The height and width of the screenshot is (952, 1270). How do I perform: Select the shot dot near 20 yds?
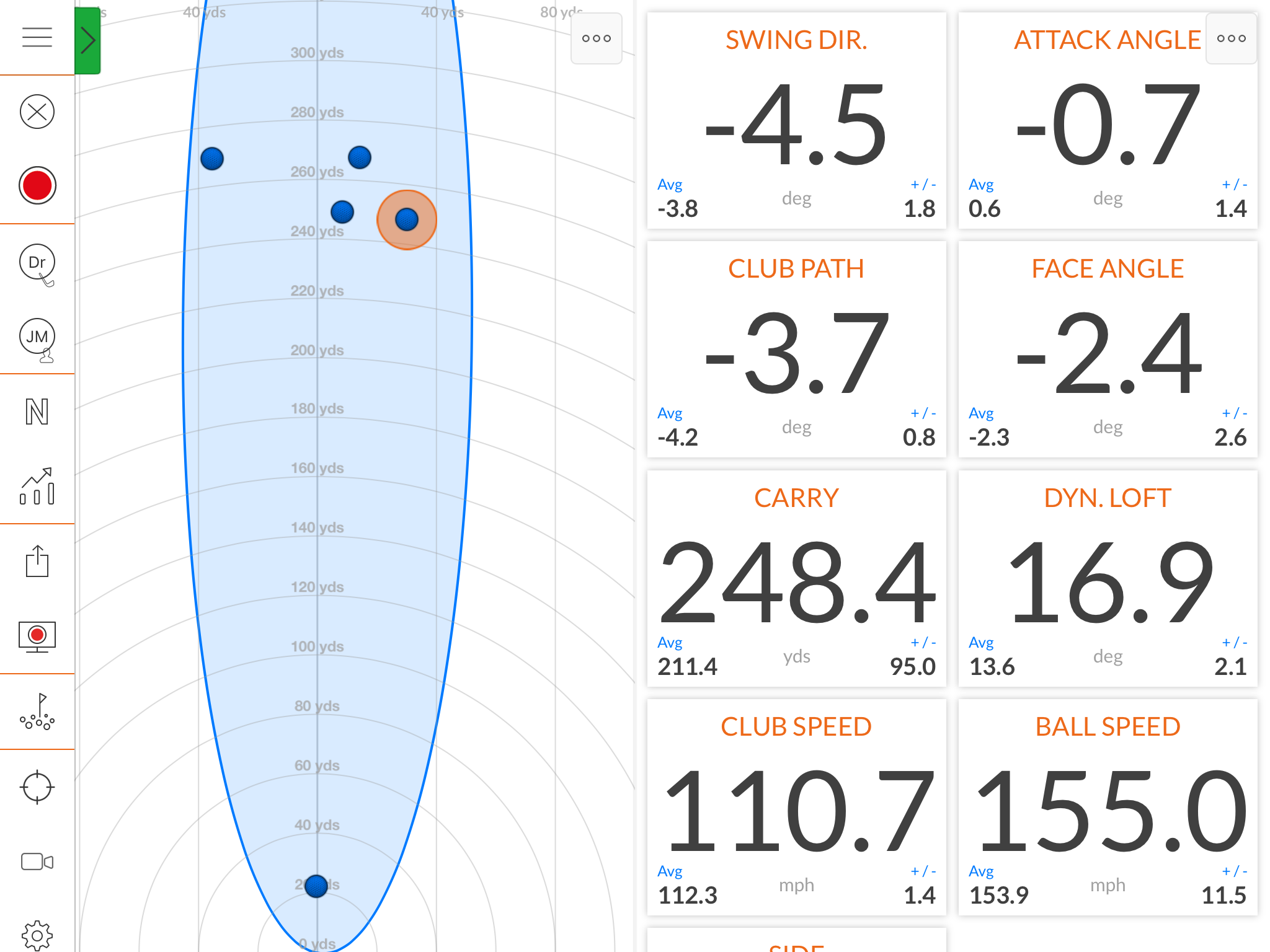316,886
